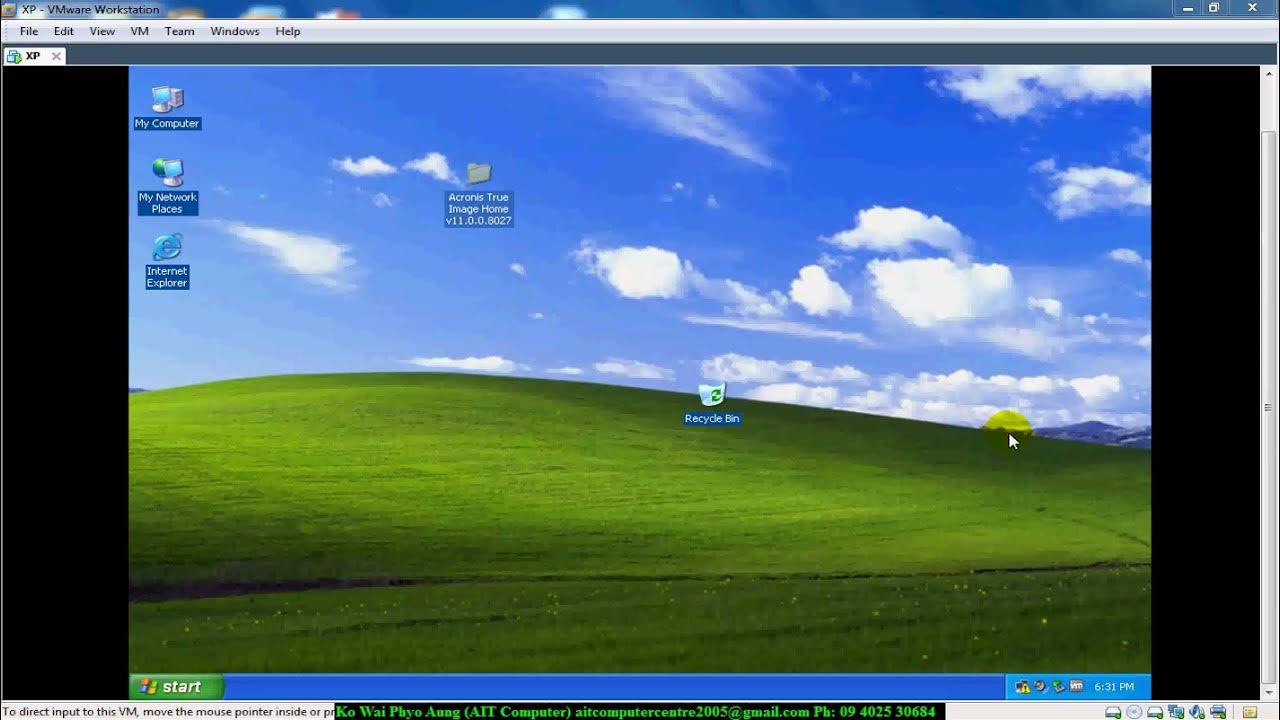This screenshot has height=720, width=1280.
Task: Click the CD/DVD drive status icon
Action: [1134, 712]
